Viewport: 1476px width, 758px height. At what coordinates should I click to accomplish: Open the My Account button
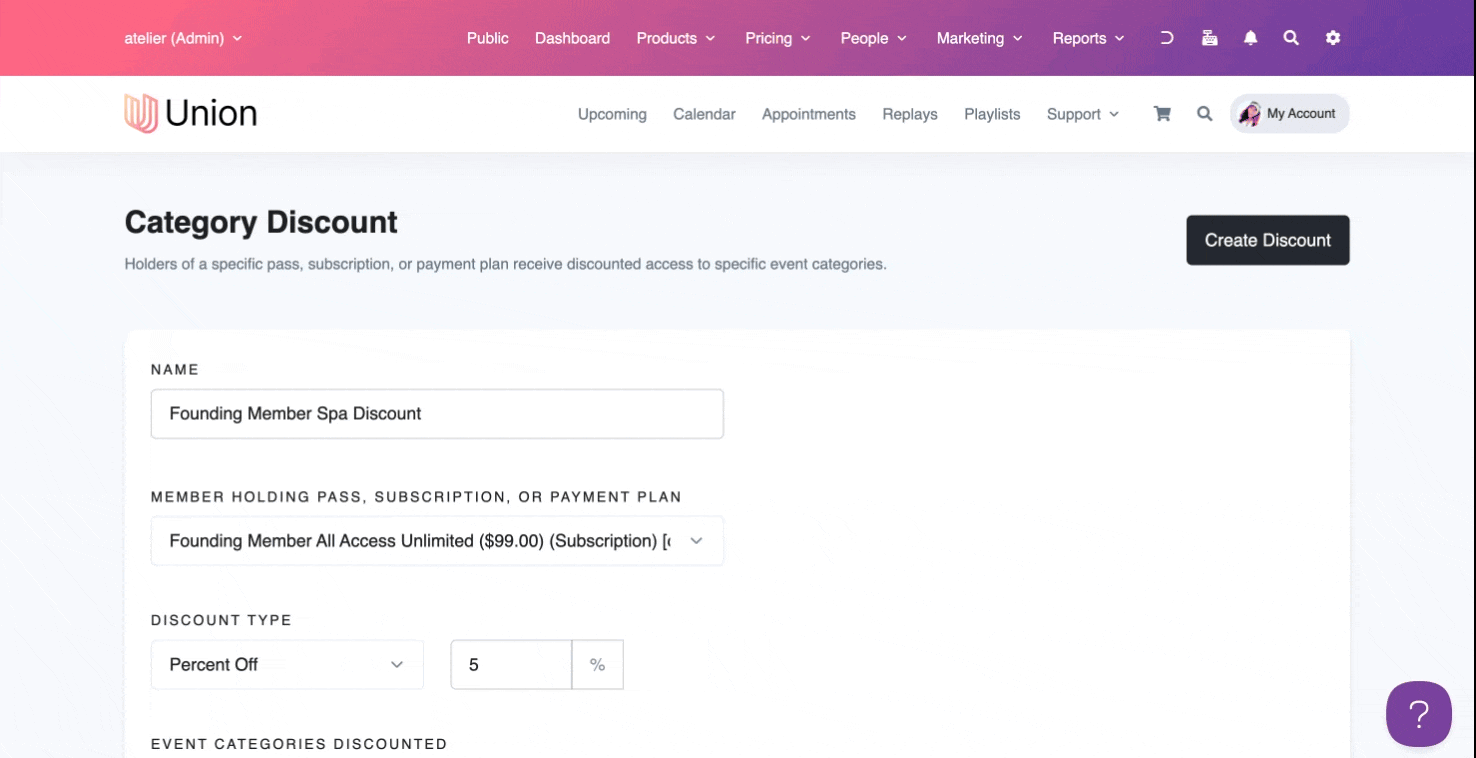coord(1290,114)
